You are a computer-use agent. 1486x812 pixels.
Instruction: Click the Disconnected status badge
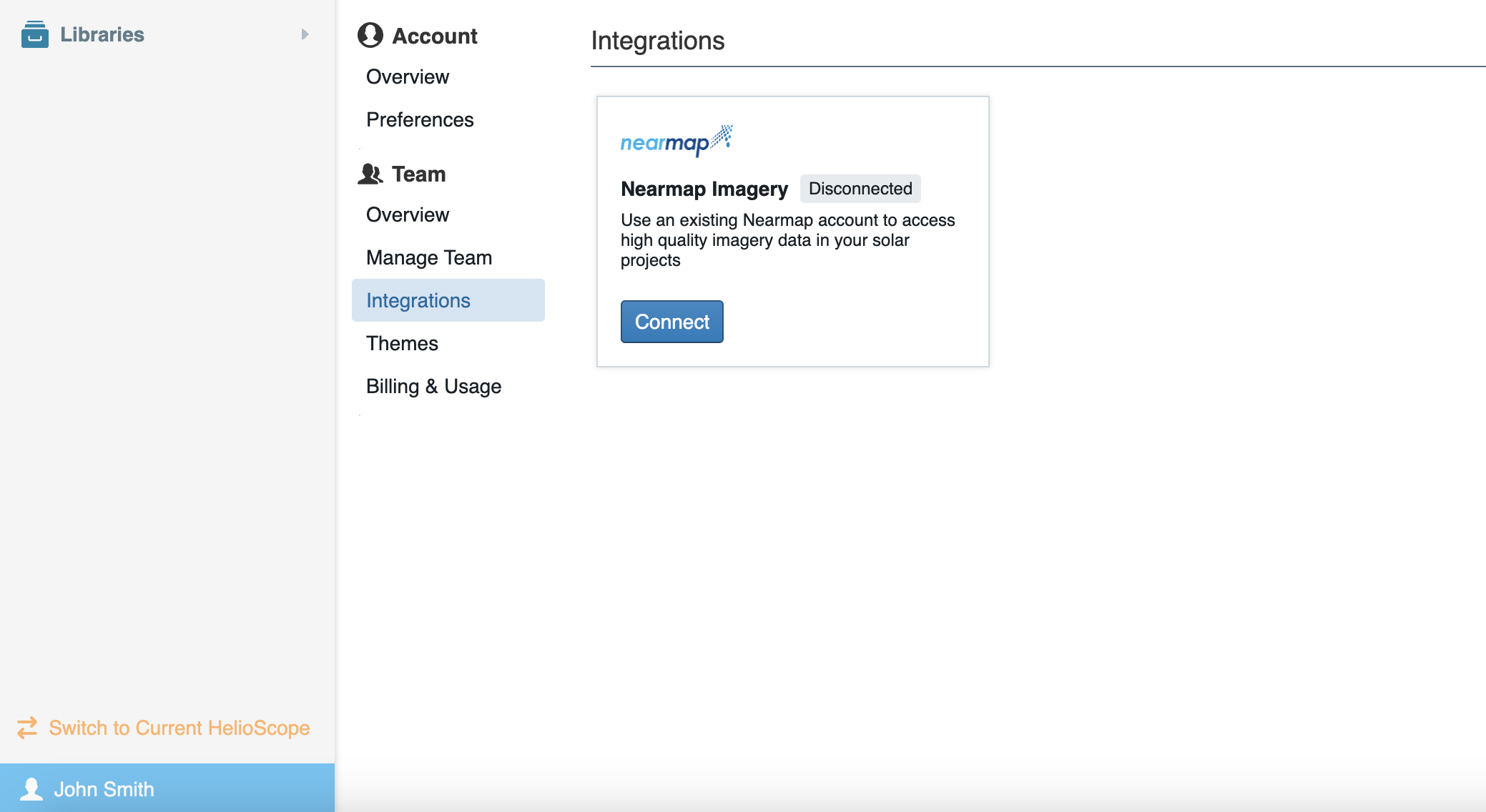[860, 189]
